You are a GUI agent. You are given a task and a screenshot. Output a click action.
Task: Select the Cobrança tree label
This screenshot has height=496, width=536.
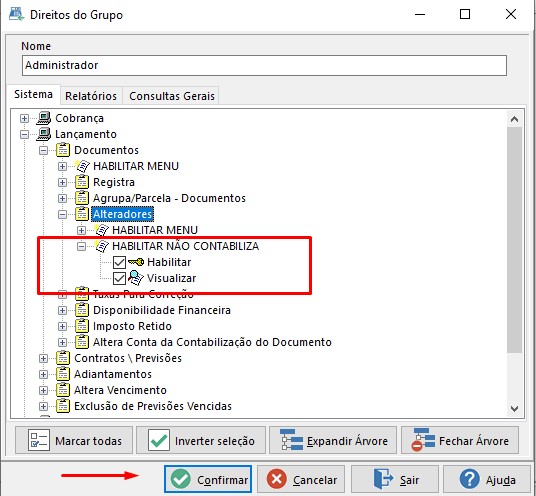[x=79, y=118]
